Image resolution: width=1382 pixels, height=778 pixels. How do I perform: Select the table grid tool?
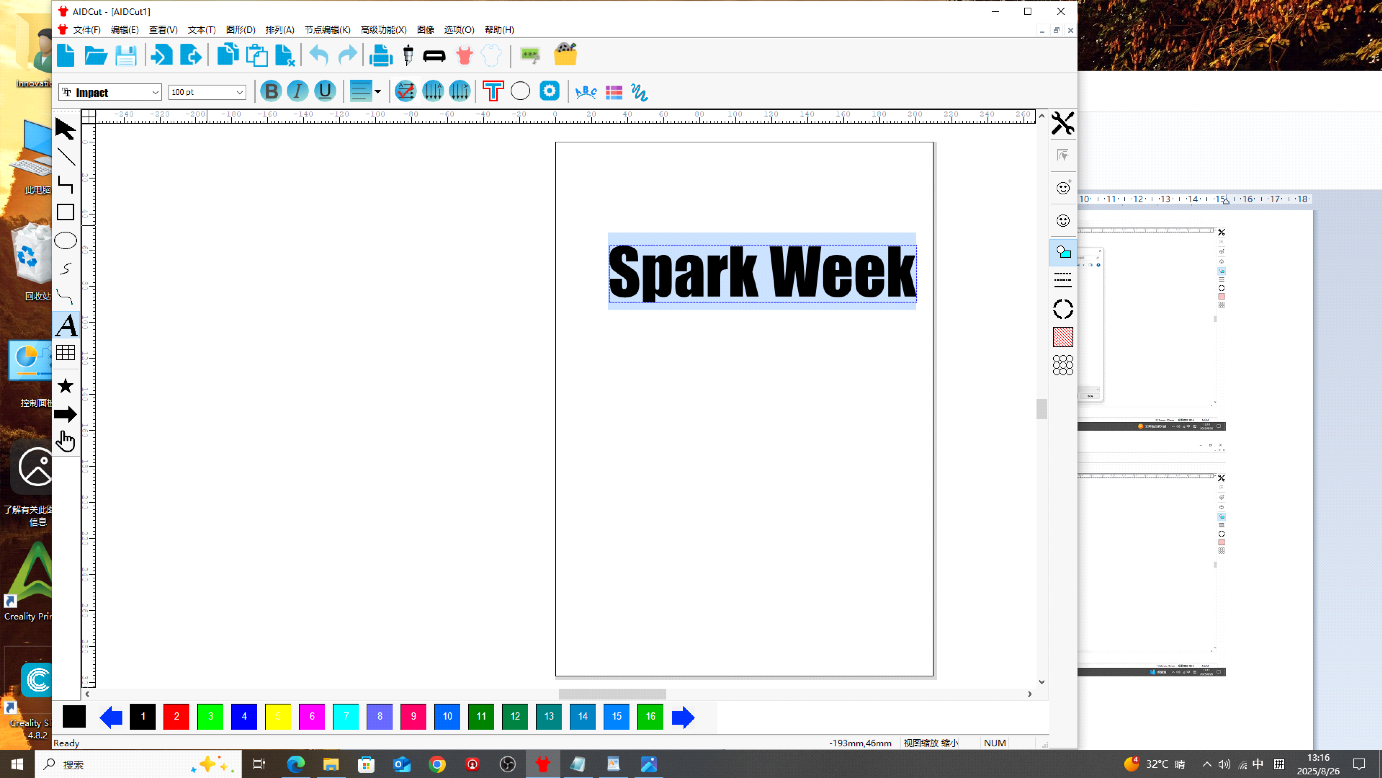(x=65, y=352)
